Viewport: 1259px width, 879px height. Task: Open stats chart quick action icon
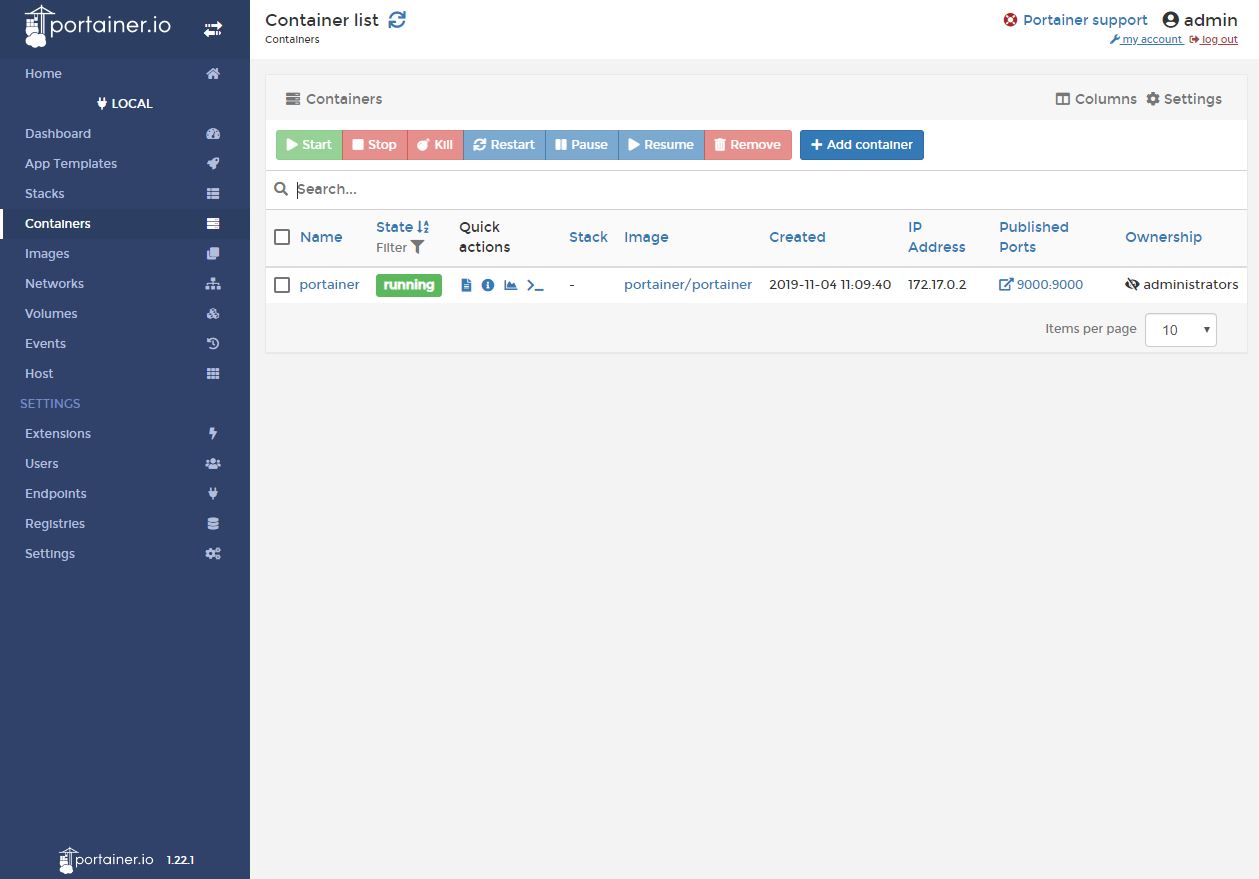coord(511,285)
